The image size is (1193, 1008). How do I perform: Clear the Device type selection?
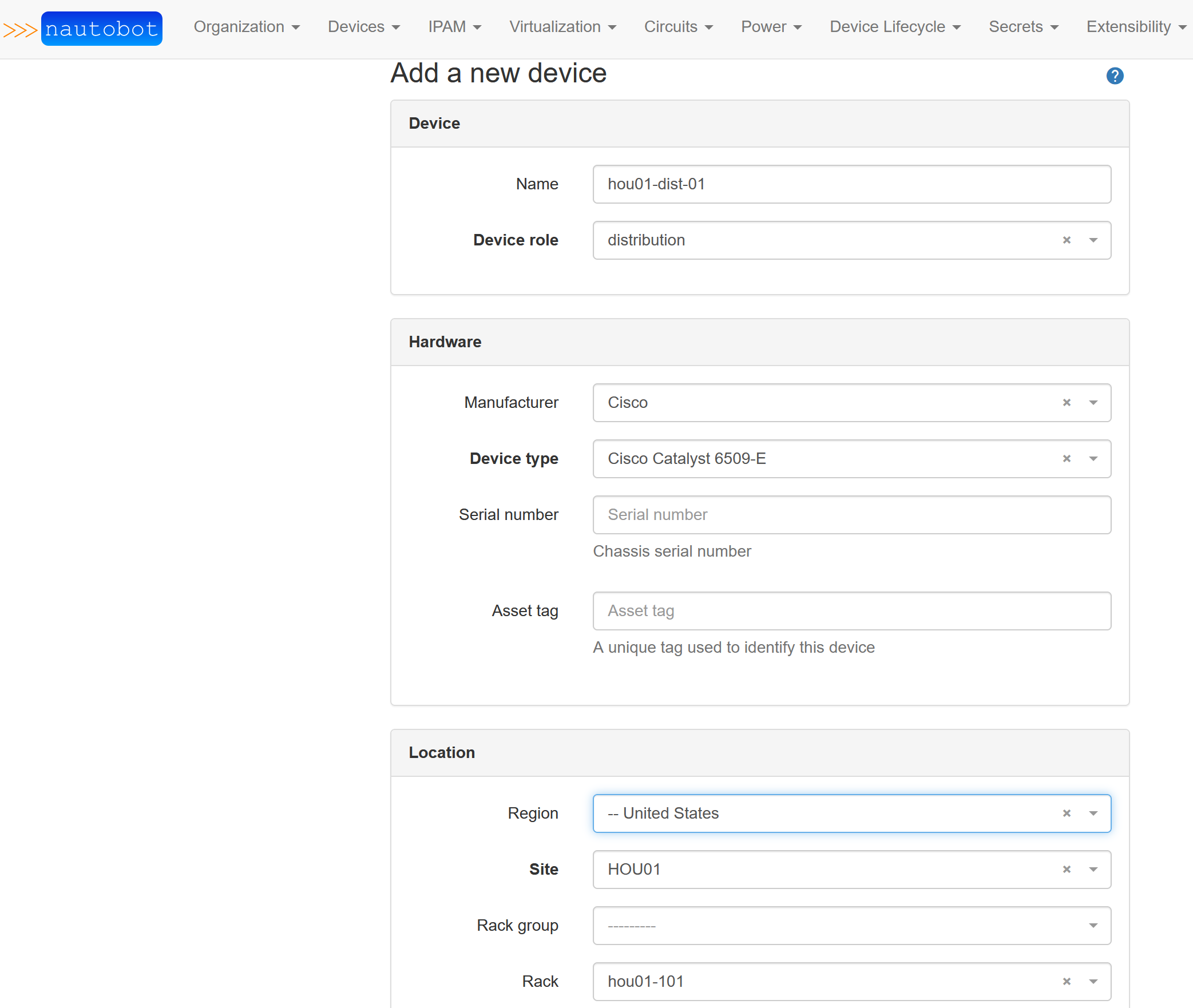1066,459
